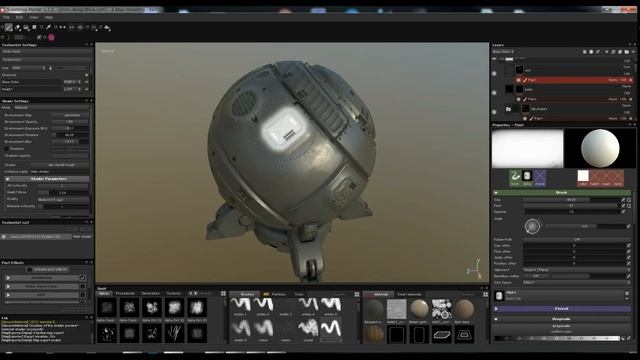Open the Edit menu
Image resolution: width=640 pixels, height=360 pixels.
click(x=19, y=18)
